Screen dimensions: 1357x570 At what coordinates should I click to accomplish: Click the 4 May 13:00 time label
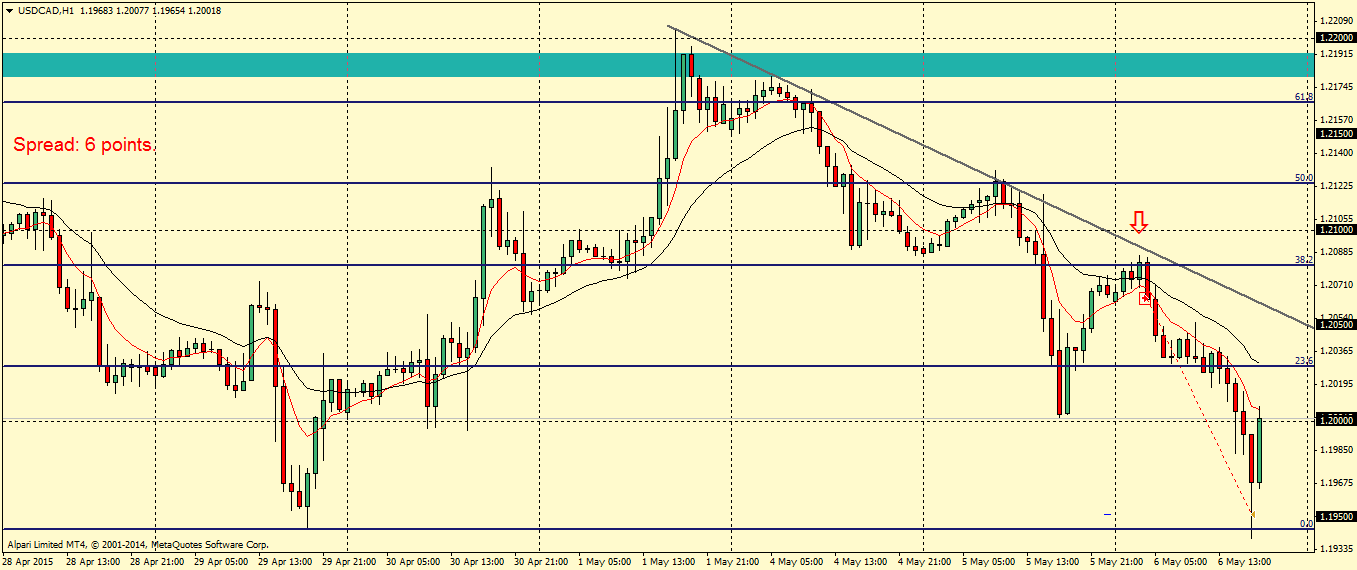[861, 562]
